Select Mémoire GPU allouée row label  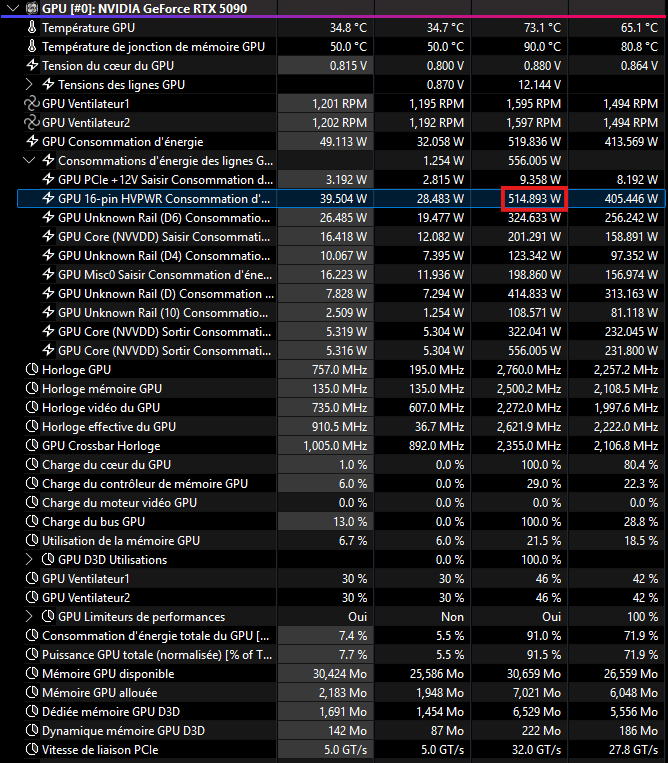click(x=100, y=693)
